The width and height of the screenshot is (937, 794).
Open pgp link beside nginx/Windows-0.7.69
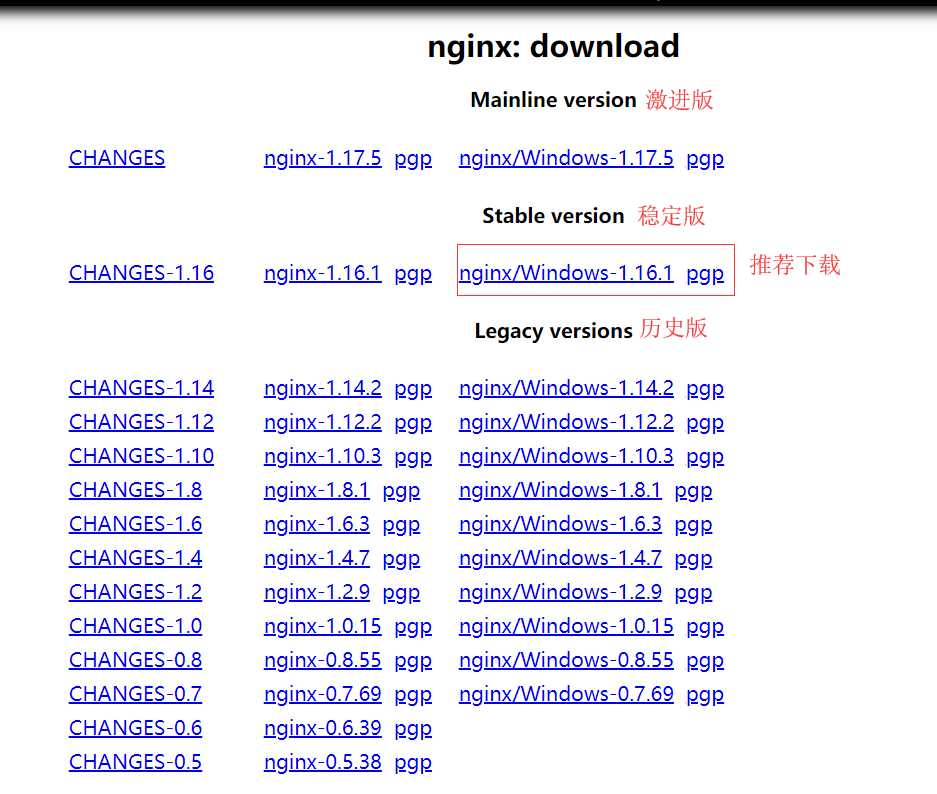(x=705, y=696)
